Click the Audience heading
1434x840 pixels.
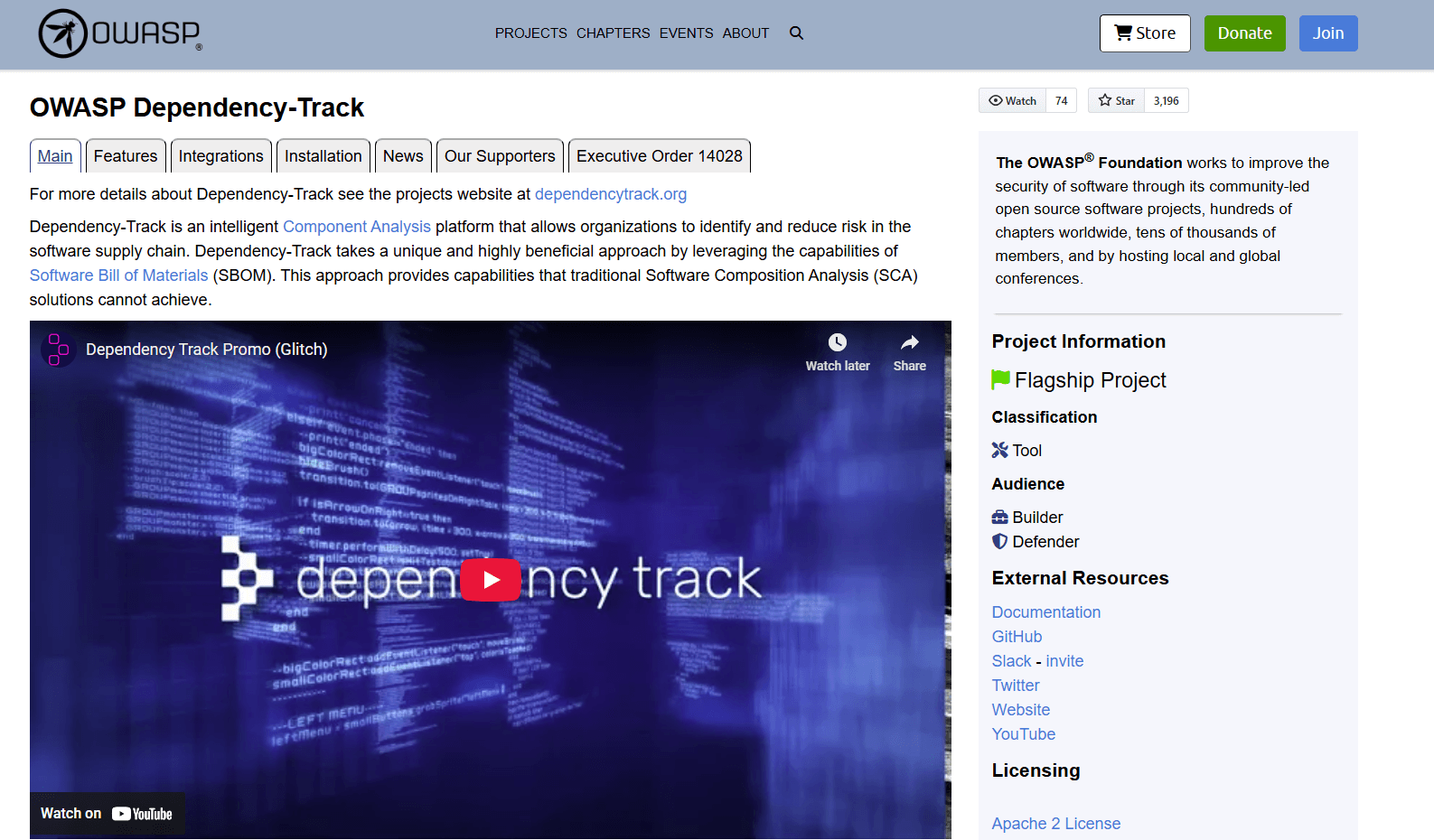pos(1028,484)
